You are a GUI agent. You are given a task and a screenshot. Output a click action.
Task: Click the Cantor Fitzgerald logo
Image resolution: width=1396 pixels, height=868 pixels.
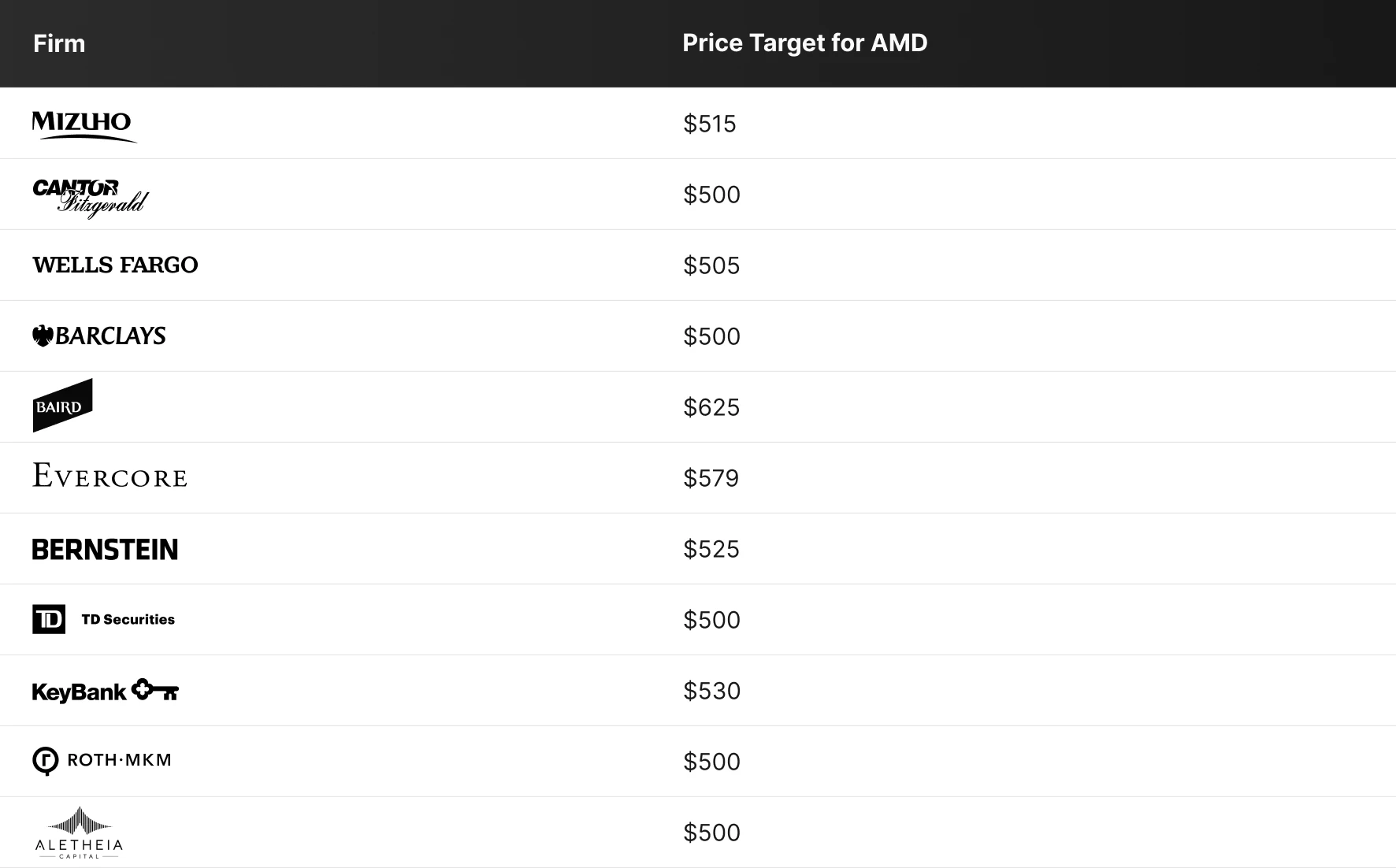tap(91, 198)
